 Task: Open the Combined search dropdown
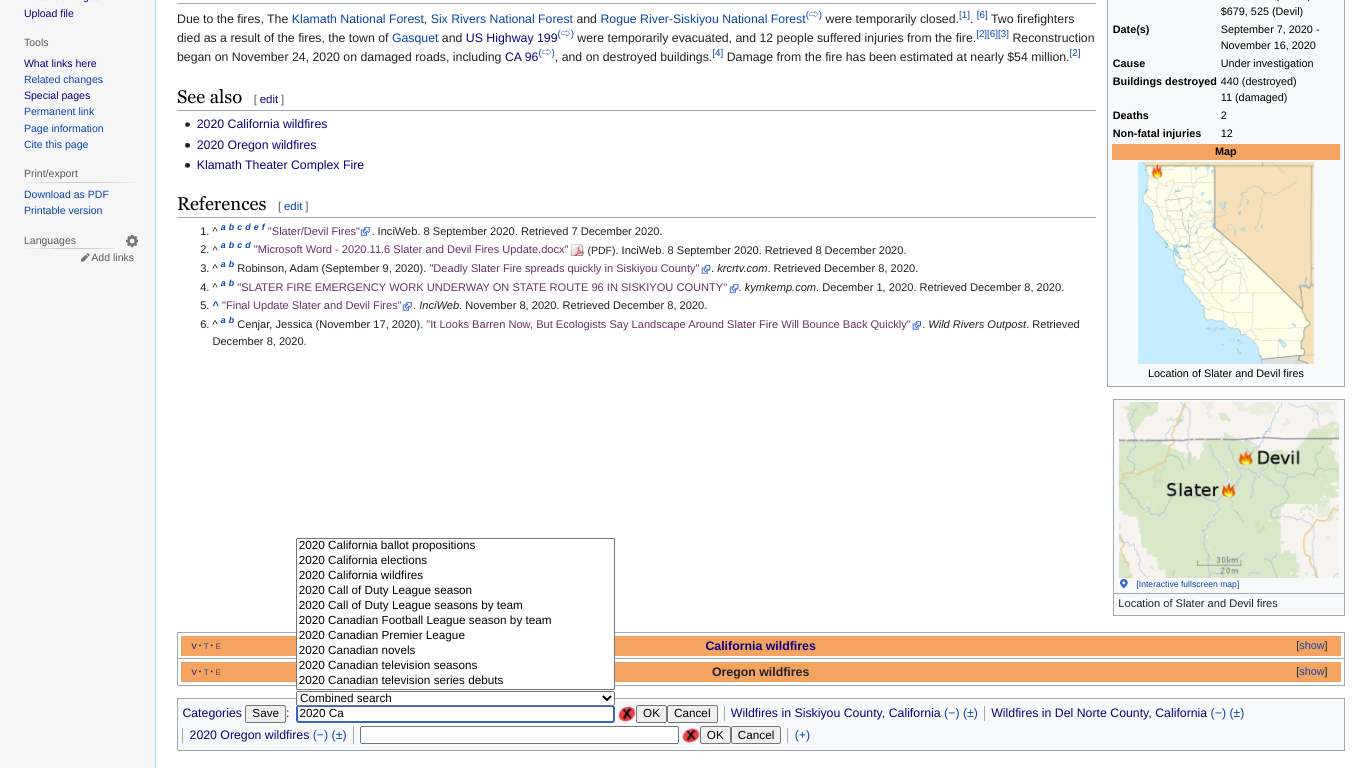pyautogui.click(x=455, y=698)
